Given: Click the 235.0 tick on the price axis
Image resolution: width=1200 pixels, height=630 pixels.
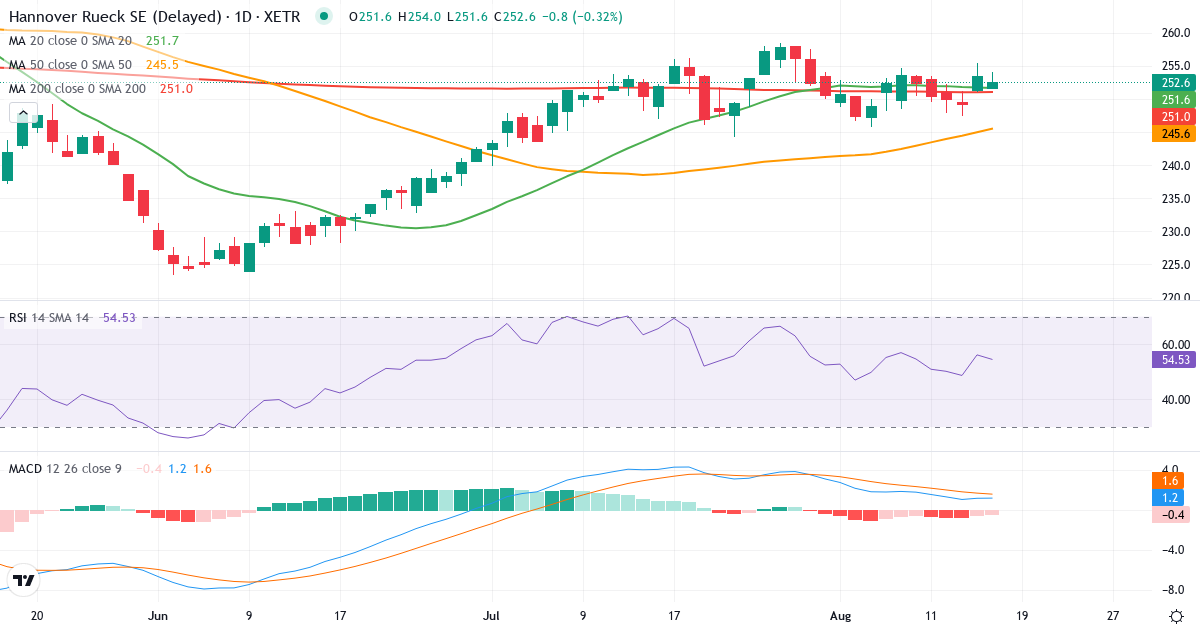Looking at the screenshot, I should tap(1176, 199).
